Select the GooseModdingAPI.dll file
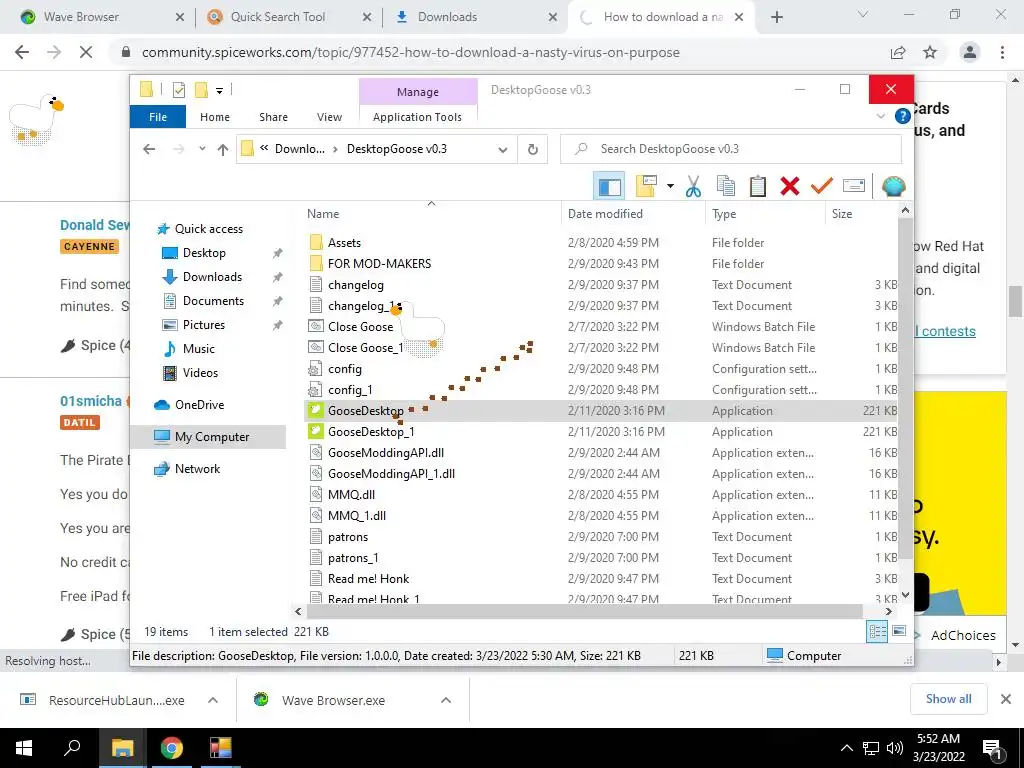1024x768 pixels. 386,453
